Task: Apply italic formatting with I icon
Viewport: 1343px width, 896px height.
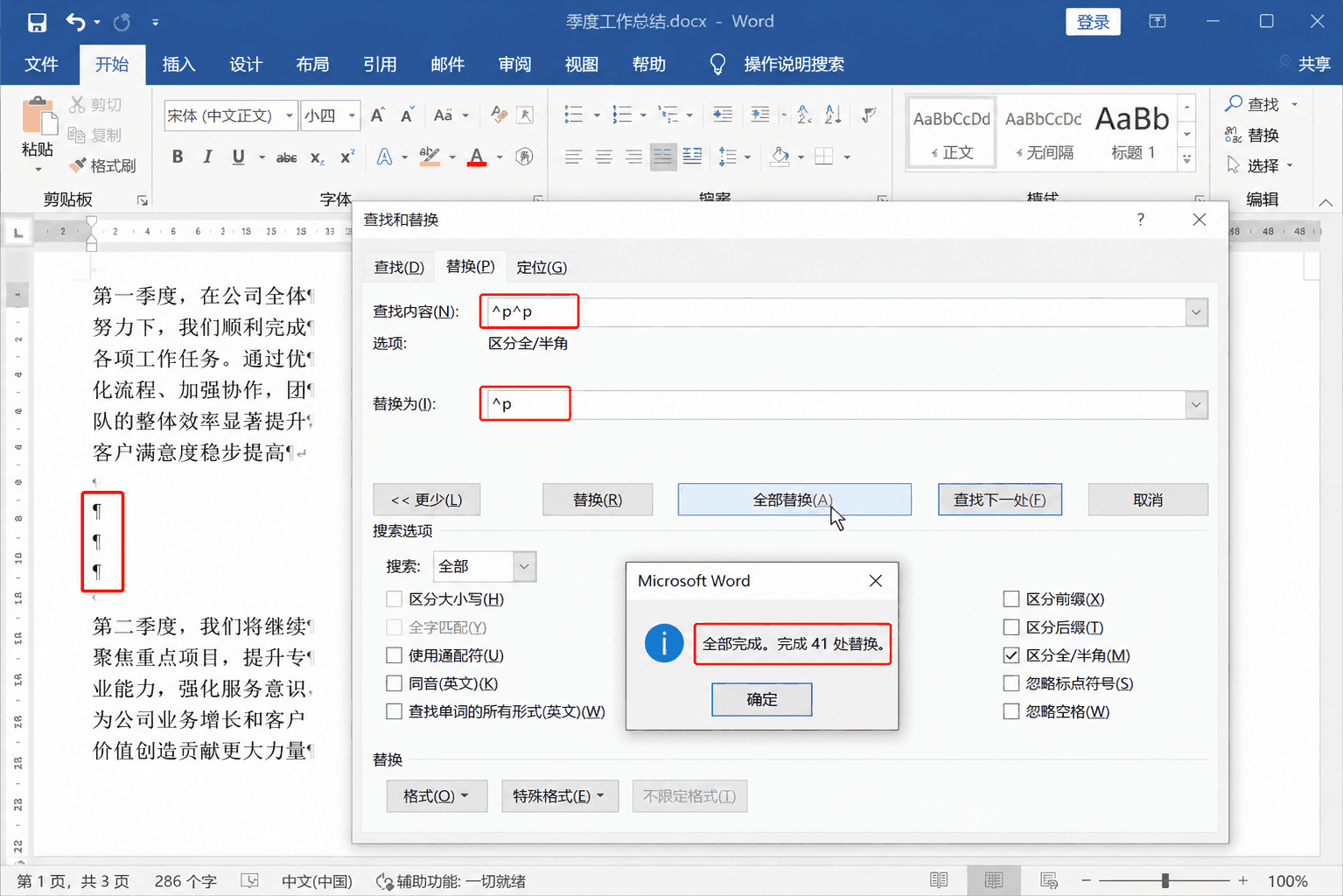Action: click(x=207, y=157)
